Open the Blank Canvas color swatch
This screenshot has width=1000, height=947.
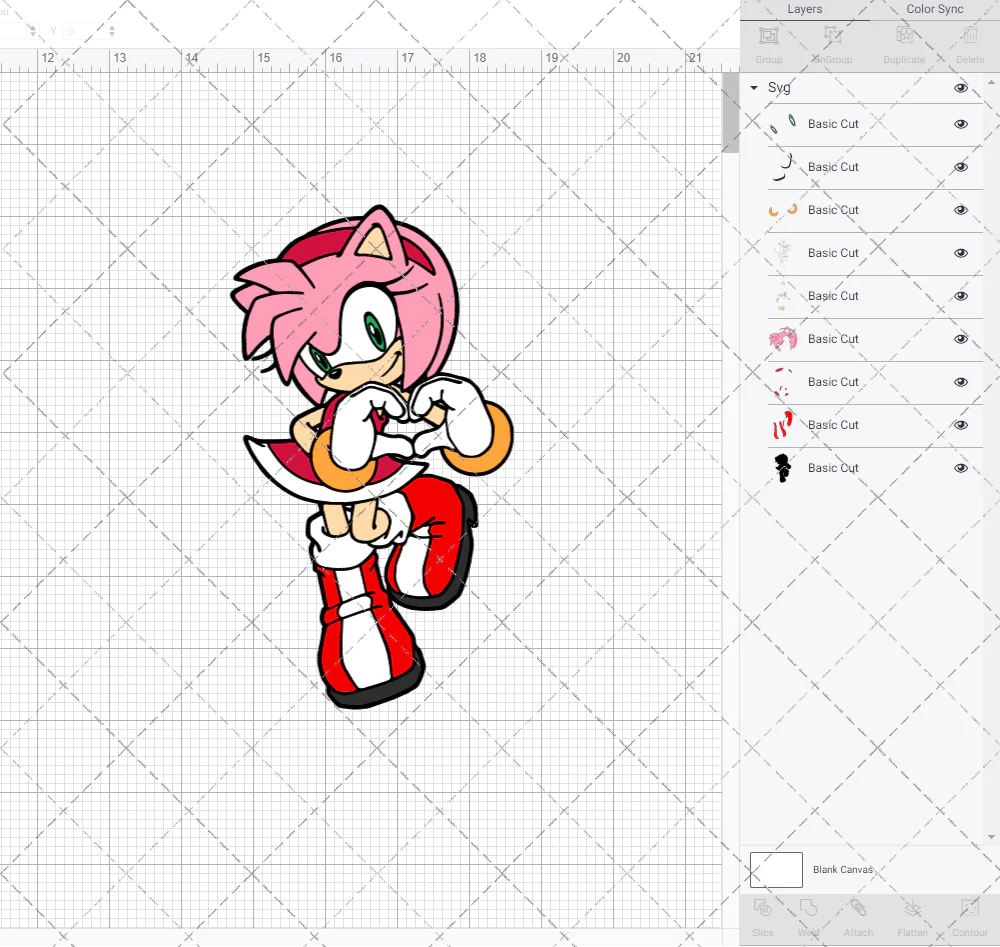tap(775, 869)
